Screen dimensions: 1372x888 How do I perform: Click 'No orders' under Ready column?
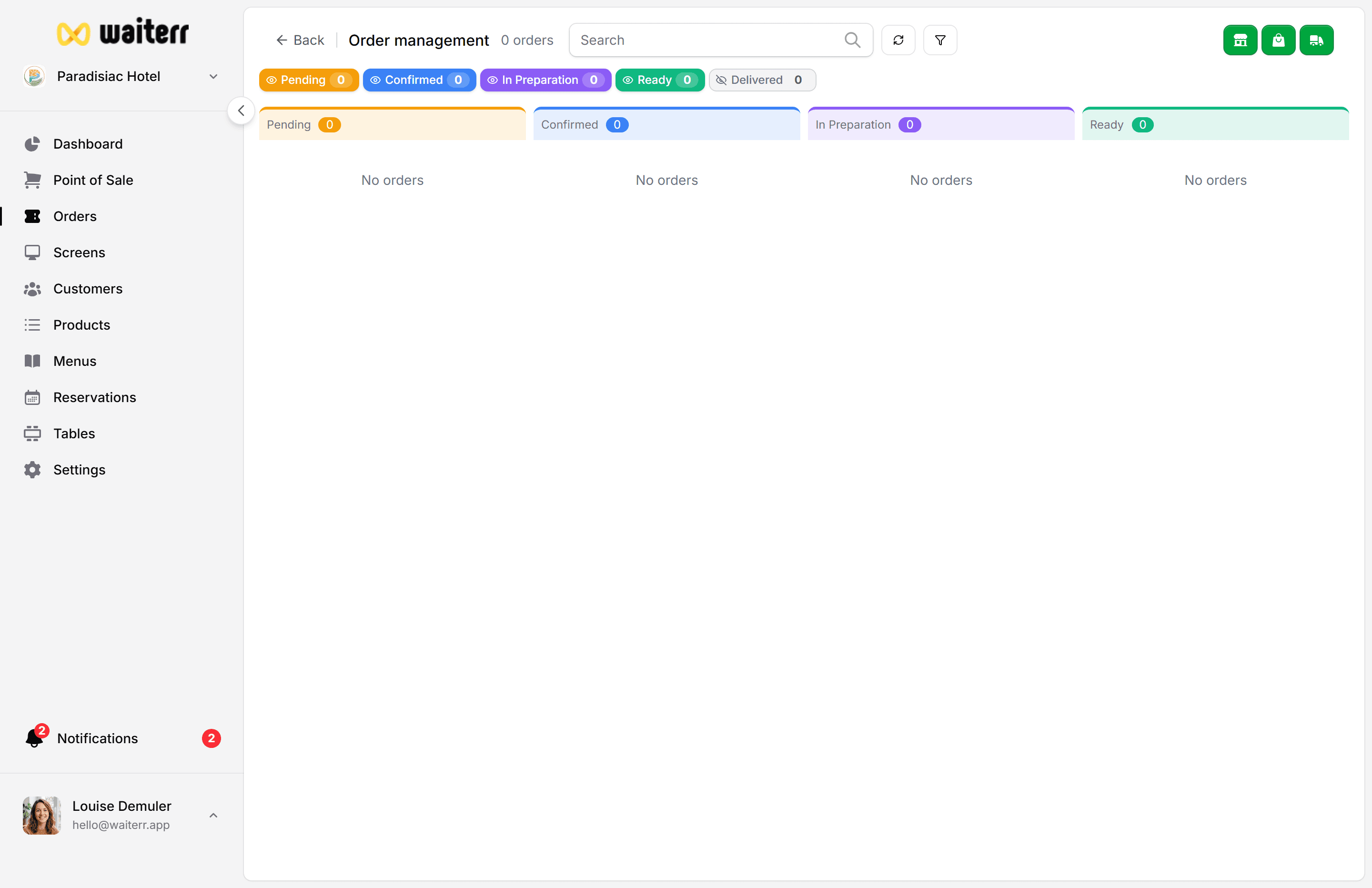[x=1215, y=180]
